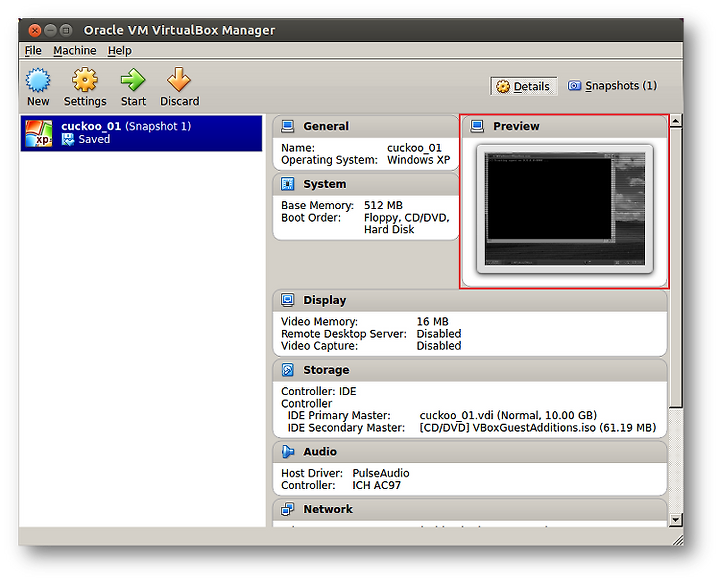This screenshot has width=720, height=582.
Task: Click the General section header
Action: [x=366, y=126]
